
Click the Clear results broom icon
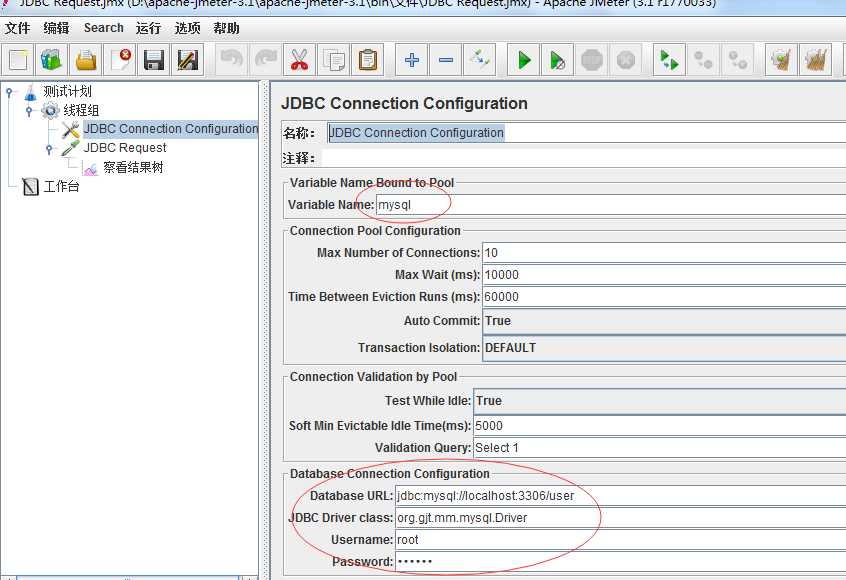pyautogui.click(x=781, y=60)
